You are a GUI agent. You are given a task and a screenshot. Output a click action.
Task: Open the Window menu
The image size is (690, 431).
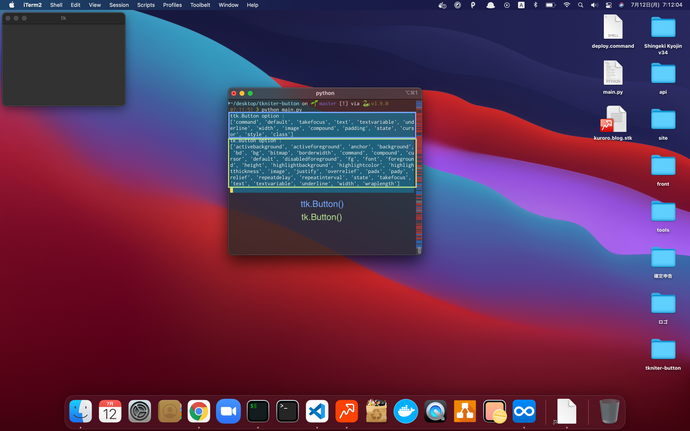(228, 5)
